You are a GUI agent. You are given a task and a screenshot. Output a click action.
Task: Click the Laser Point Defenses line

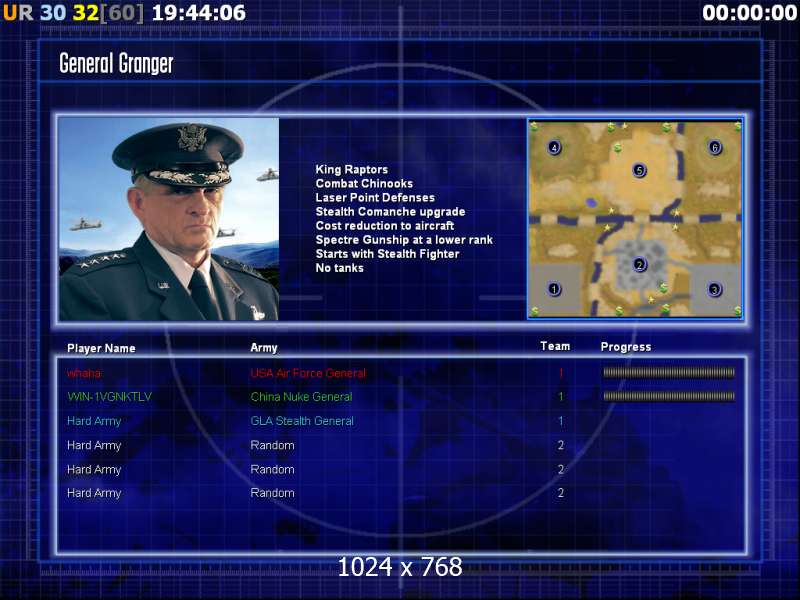(375, 197)
